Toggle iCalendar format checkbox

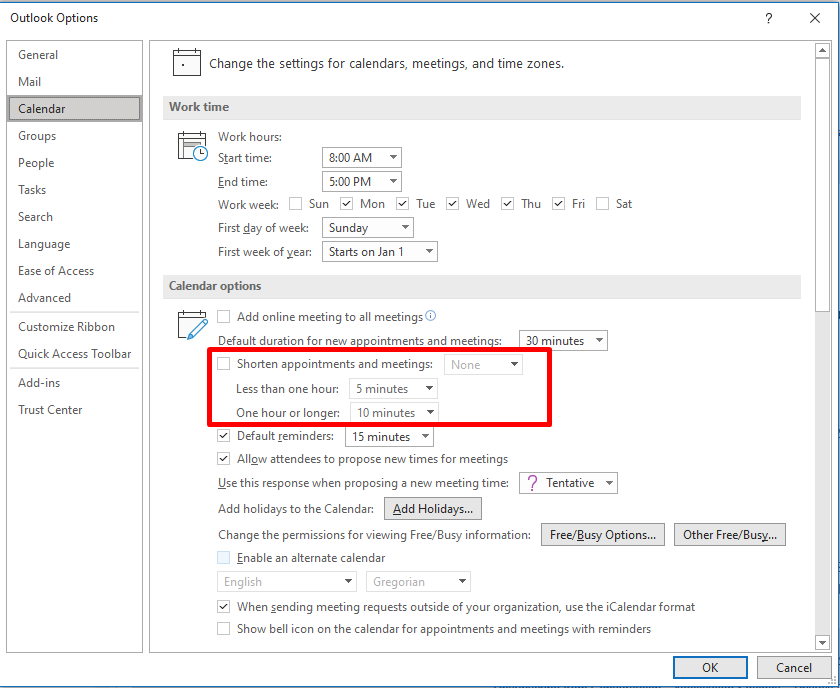223,607
